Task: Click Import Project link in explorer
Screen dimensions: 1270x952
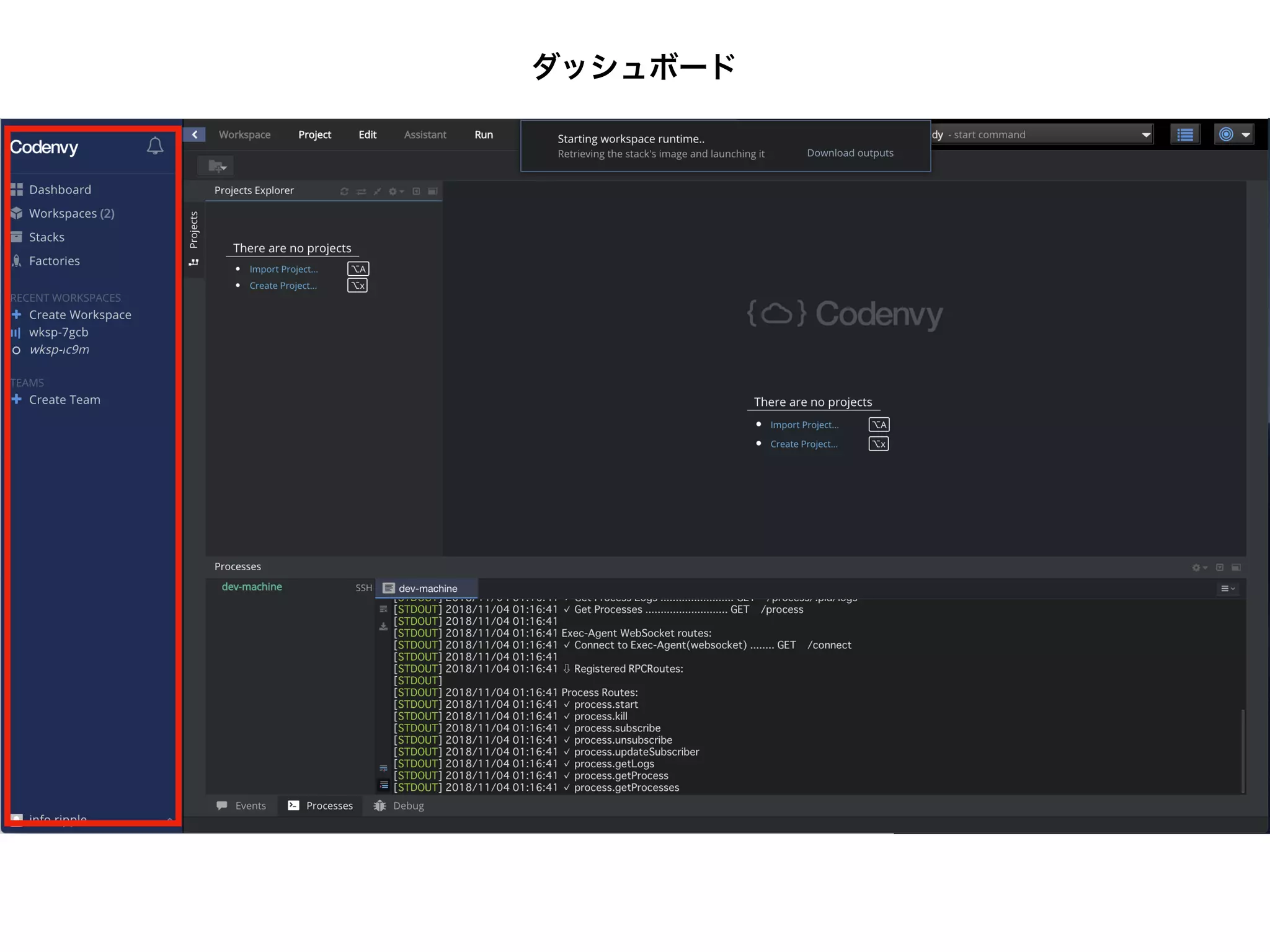Action: tap(283, 269)
